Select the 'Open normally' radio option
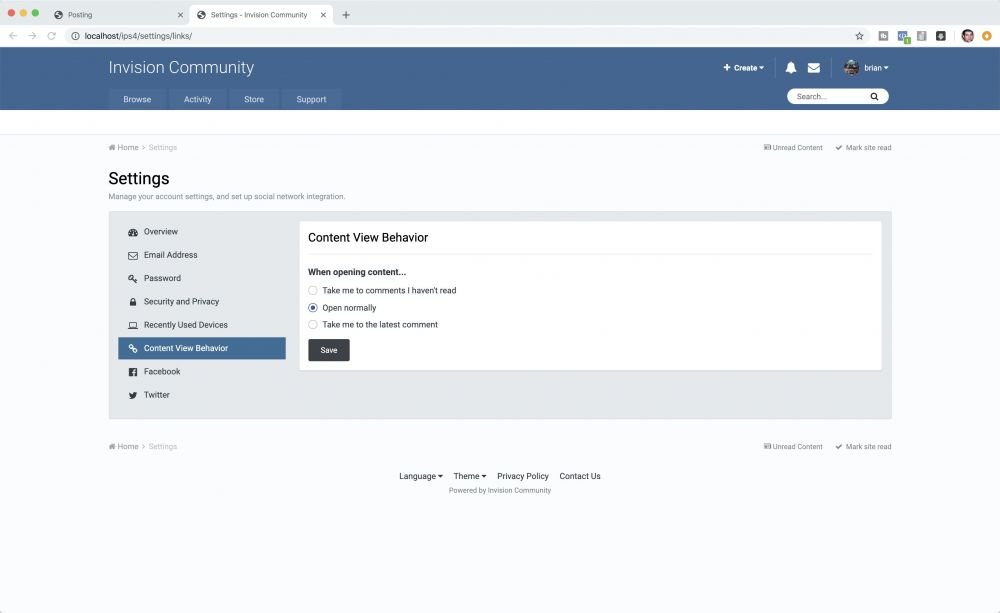The width and height of the screenshot is (1000, 613). (312, 307)
